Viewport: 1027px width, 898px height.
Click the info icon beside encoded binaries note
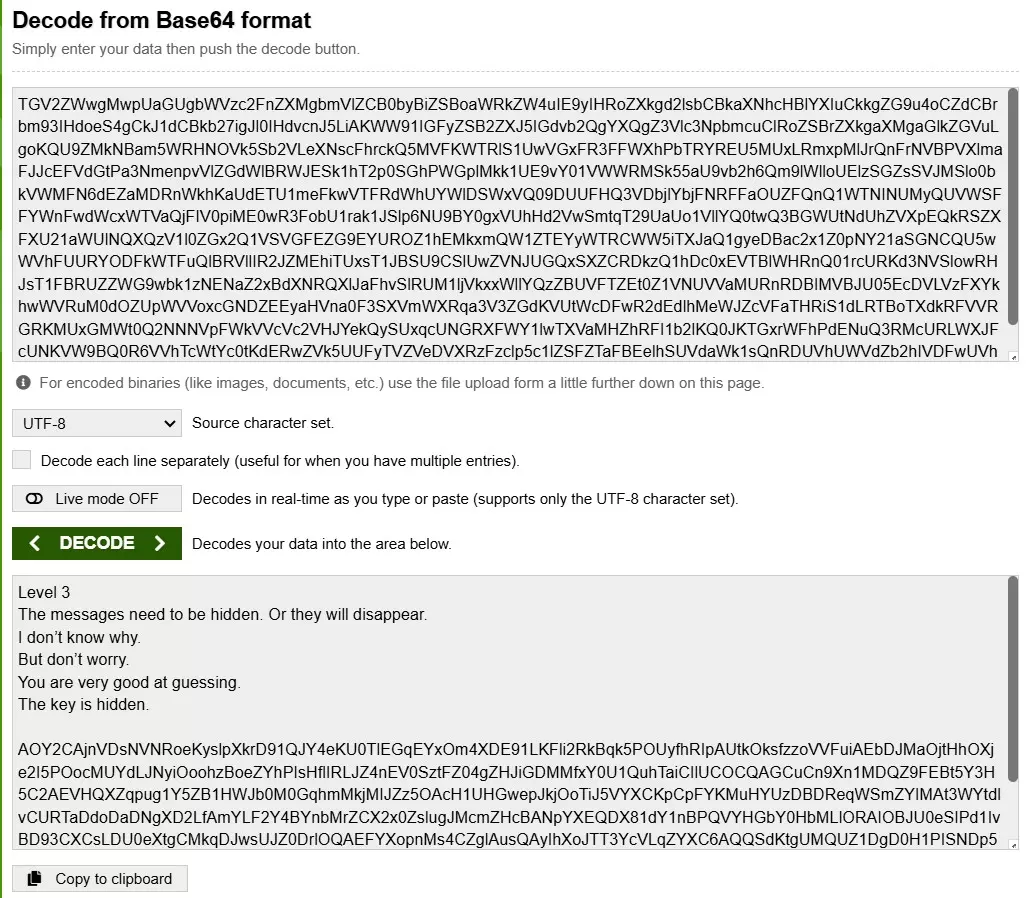tap(22, 383)
